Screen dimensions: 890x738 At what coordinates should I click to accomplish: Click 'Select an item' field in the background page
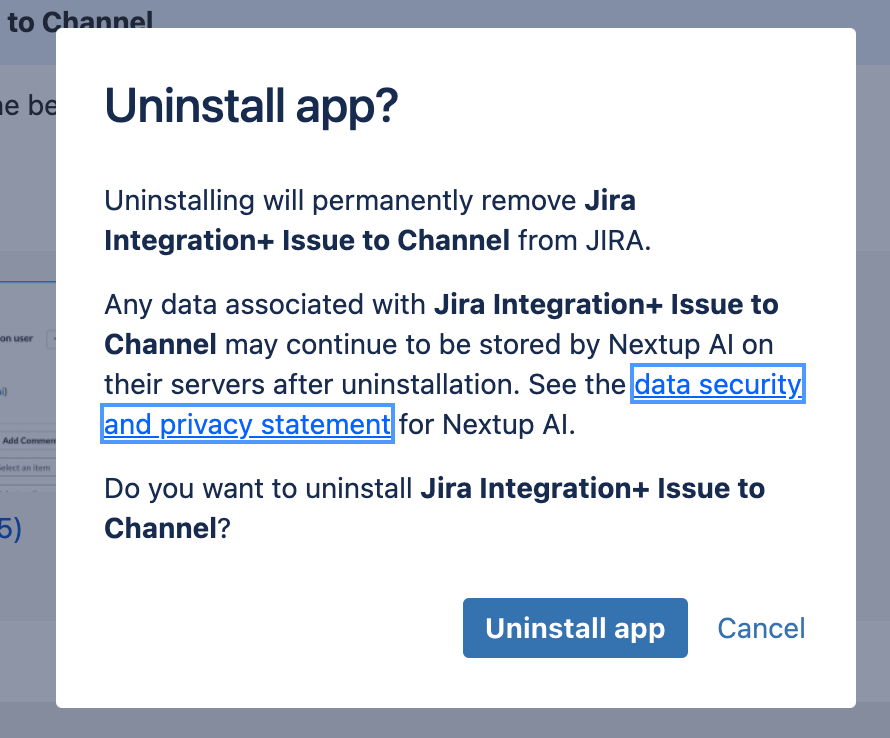click(x=25, y=468)
